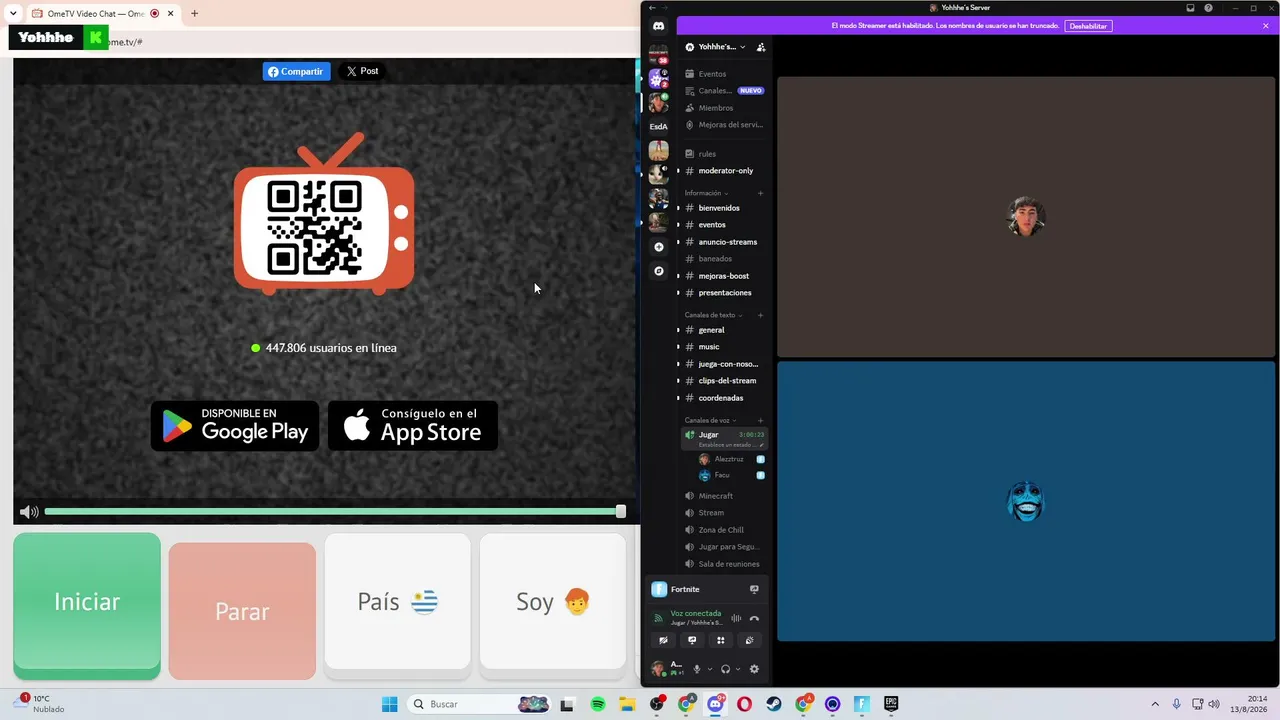1280x720 pixels.
Task: Open the EsdA server in Discord
Action: [x=658, y=127]
